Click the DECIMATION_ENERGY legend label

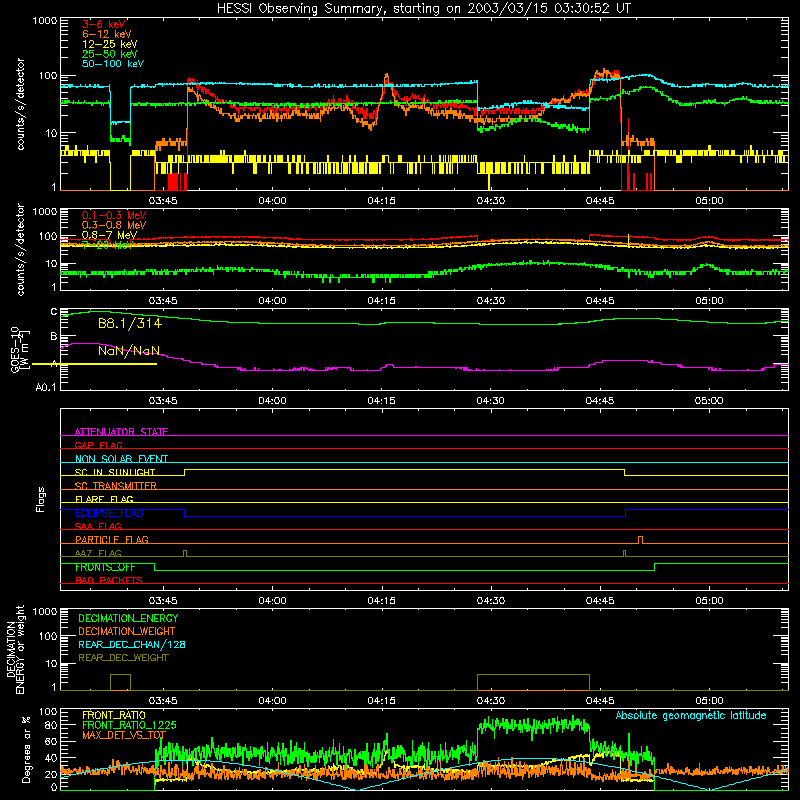point(128,618)
